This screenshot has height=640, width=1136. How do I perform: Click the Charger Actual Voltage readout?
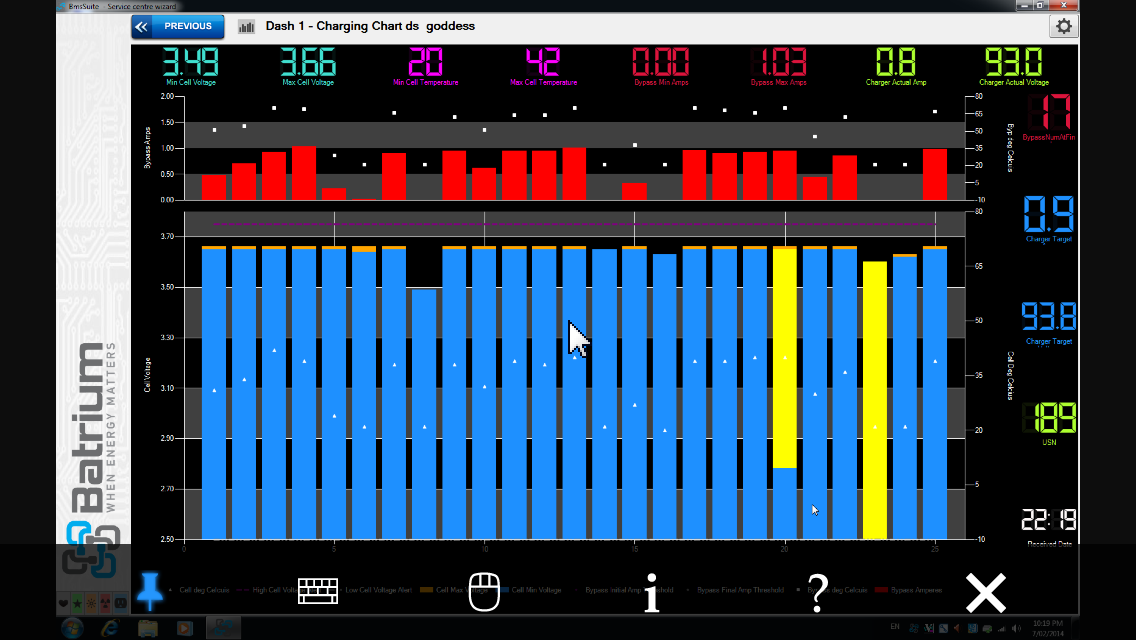click(x=1014, y=66)
